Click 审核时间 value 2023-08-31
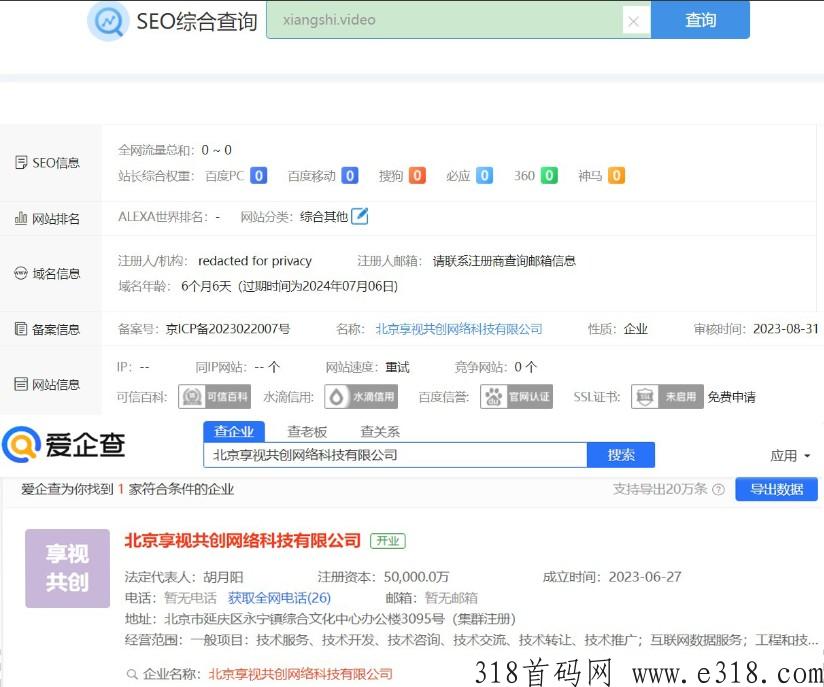This screenshot has height=687, width=824. (786, 329)
